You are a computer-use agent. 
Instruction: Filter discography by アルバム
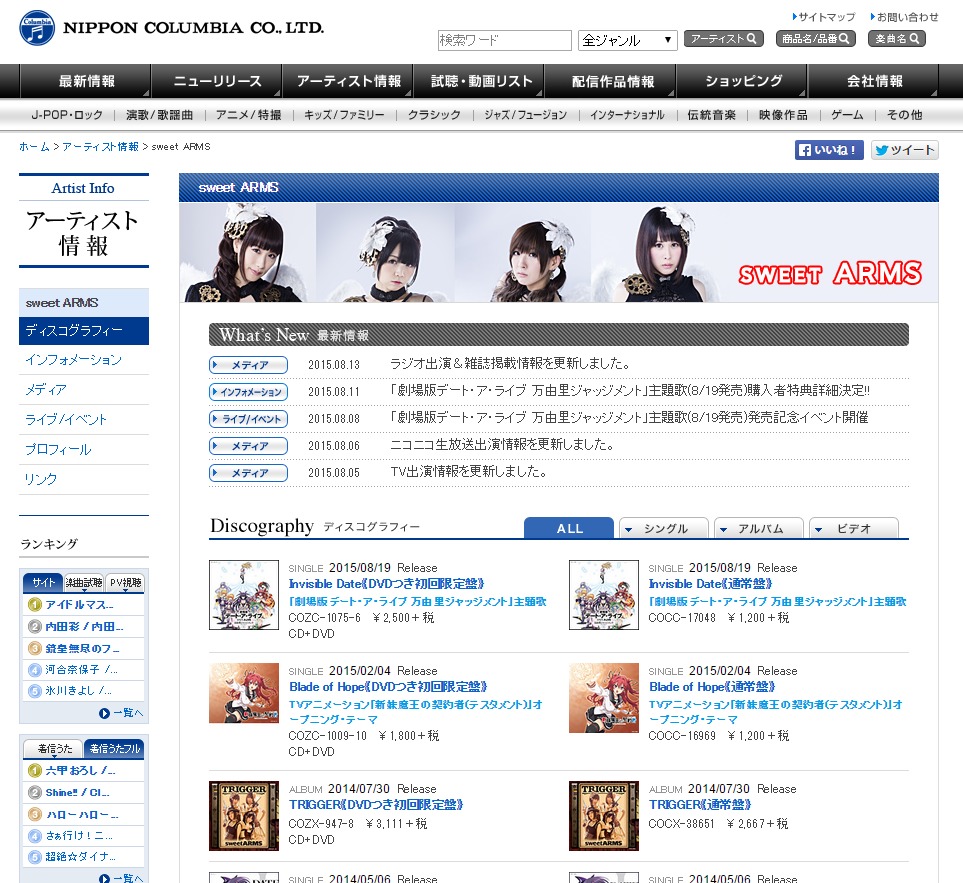coord(758,528)
